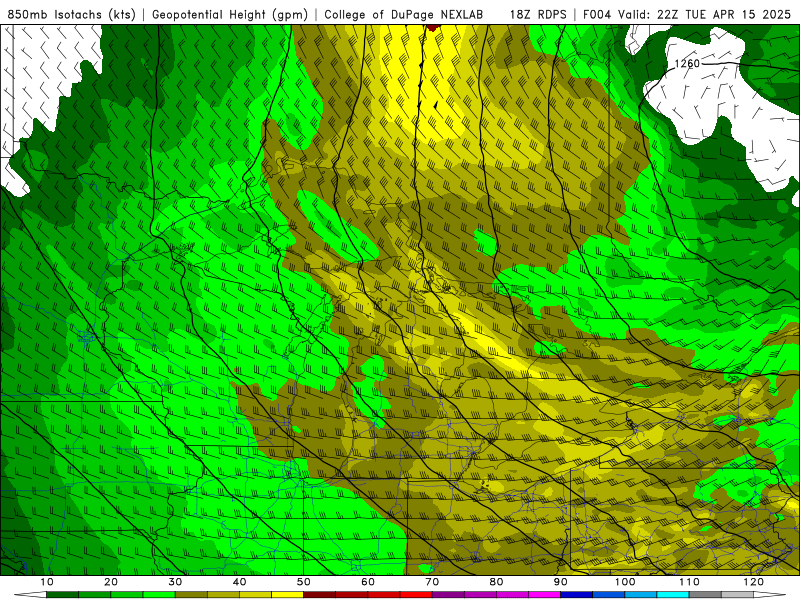Click the 100 kts scale label
This screenshot has width=800, height=600.
[x=625, y=582]
